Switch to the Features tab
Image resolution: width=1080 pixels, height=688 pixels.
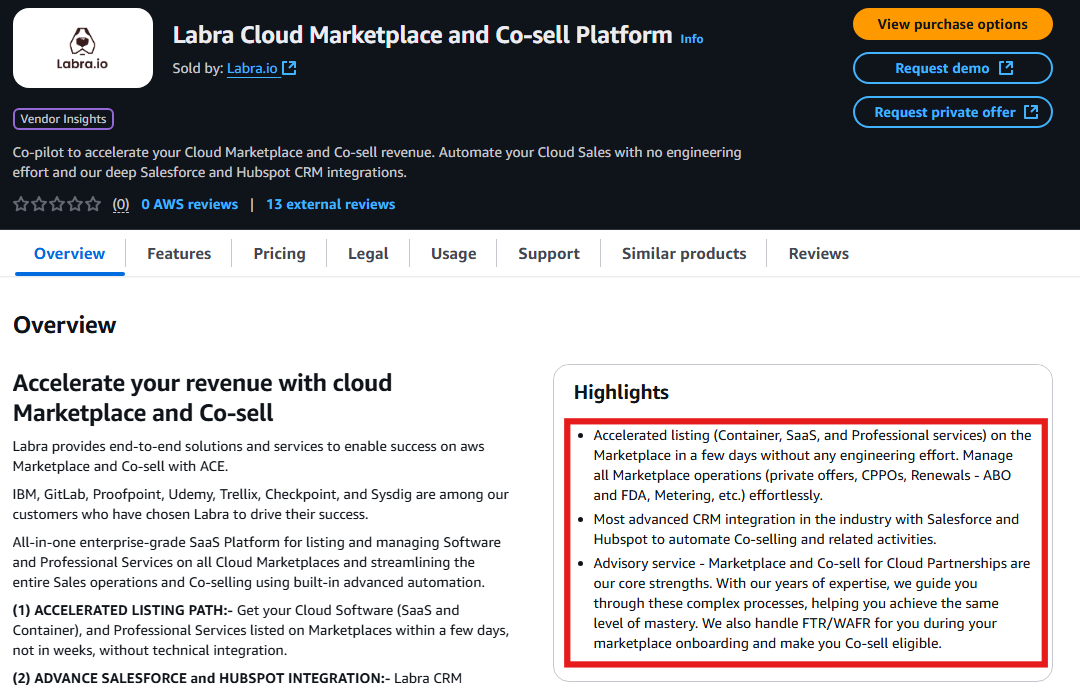pyautogui.click(x=179, y=253)
